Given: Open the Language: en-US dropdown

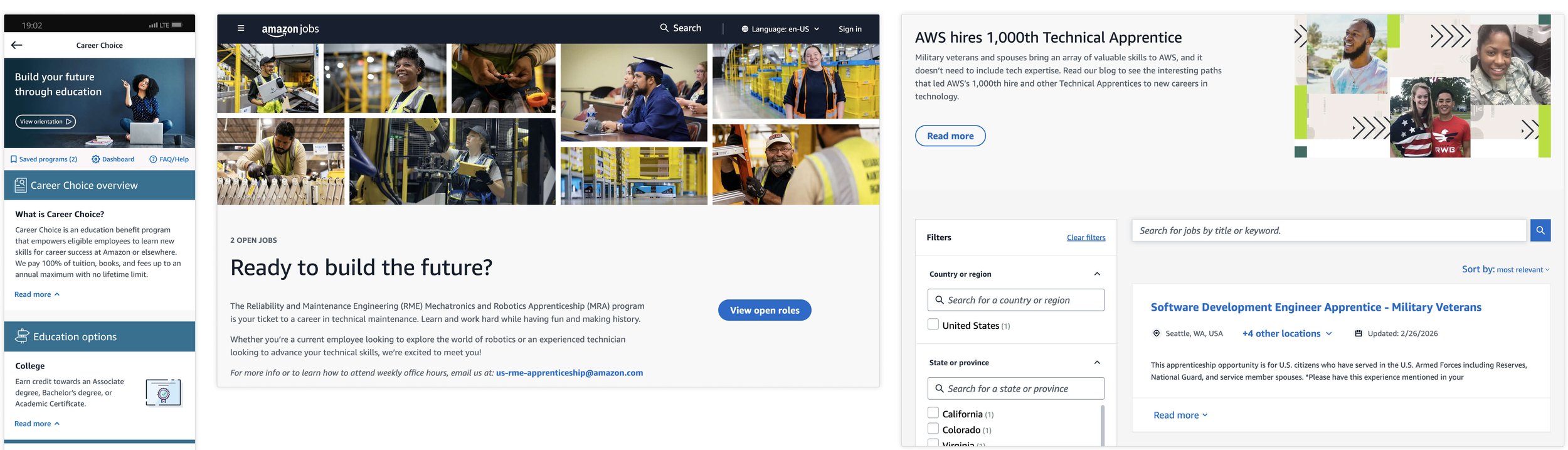Looking at the screenshot, I should [x=781, y=29].
